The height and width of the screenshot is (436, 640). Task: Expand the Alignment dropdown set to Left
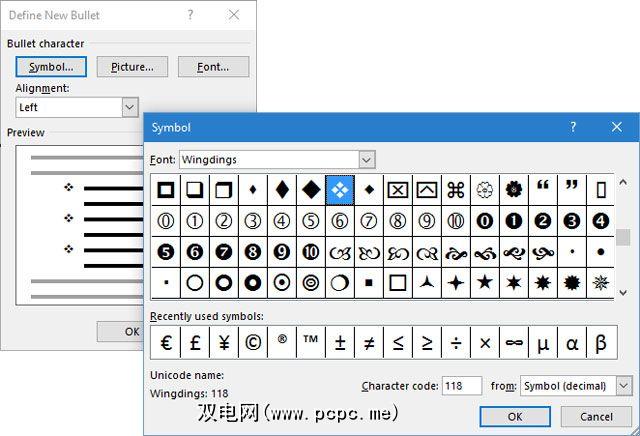tap(129, 107)
